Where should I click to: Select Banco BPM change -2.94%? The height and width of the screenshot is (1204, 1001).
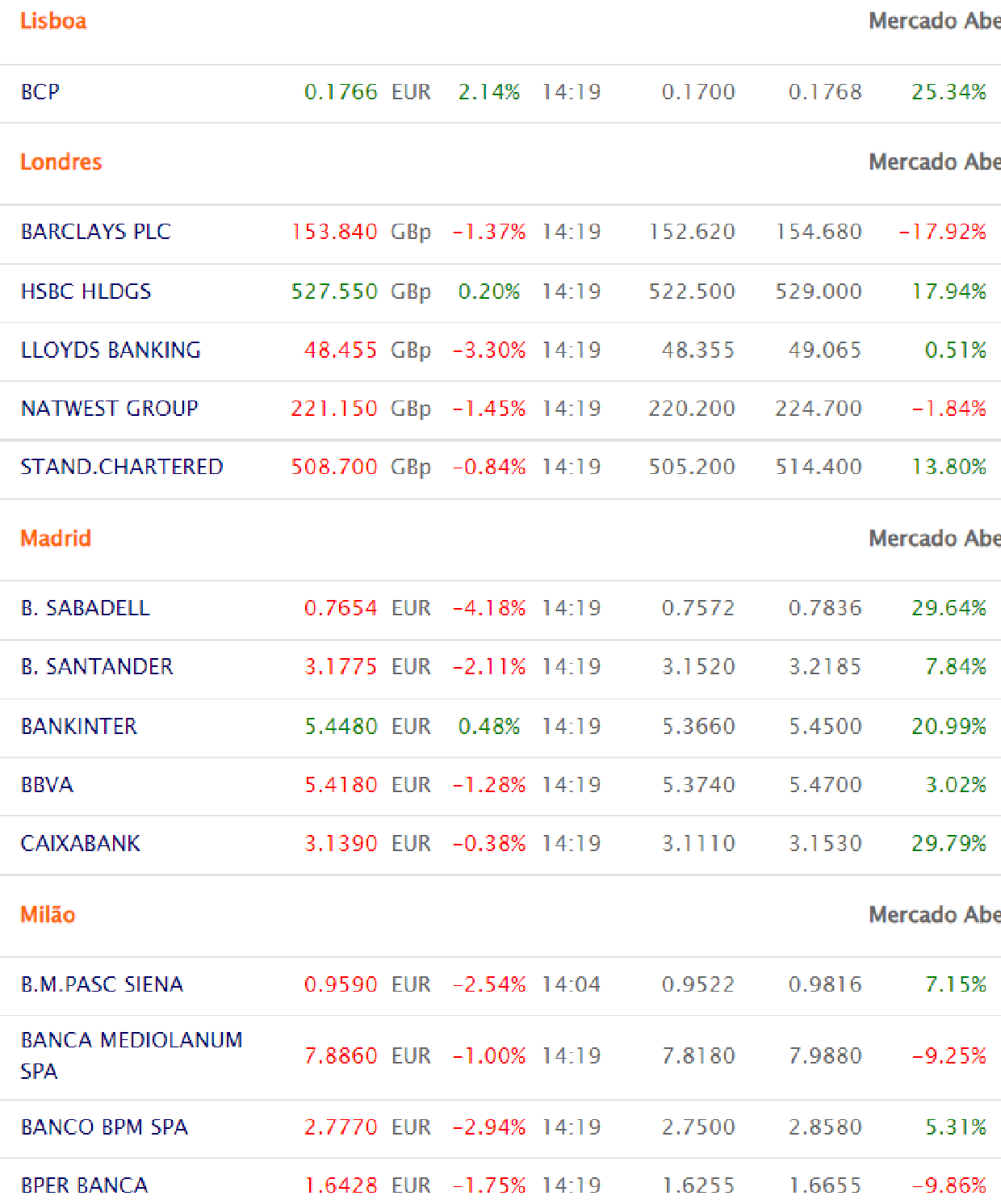(x=489, y=1127)
